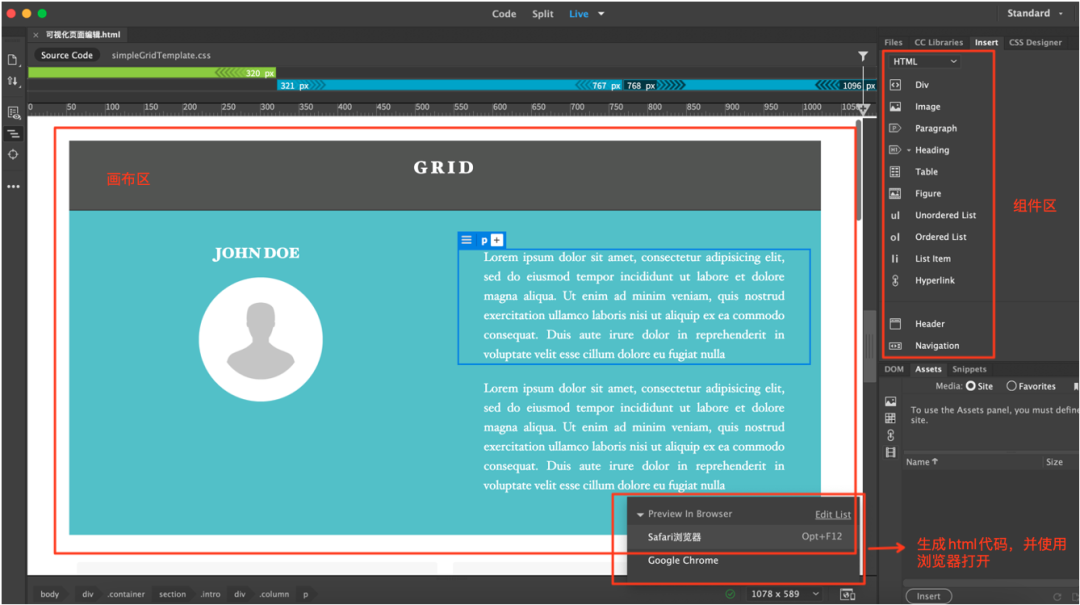
Task: Switch to Code view
Action: [503, 14]
